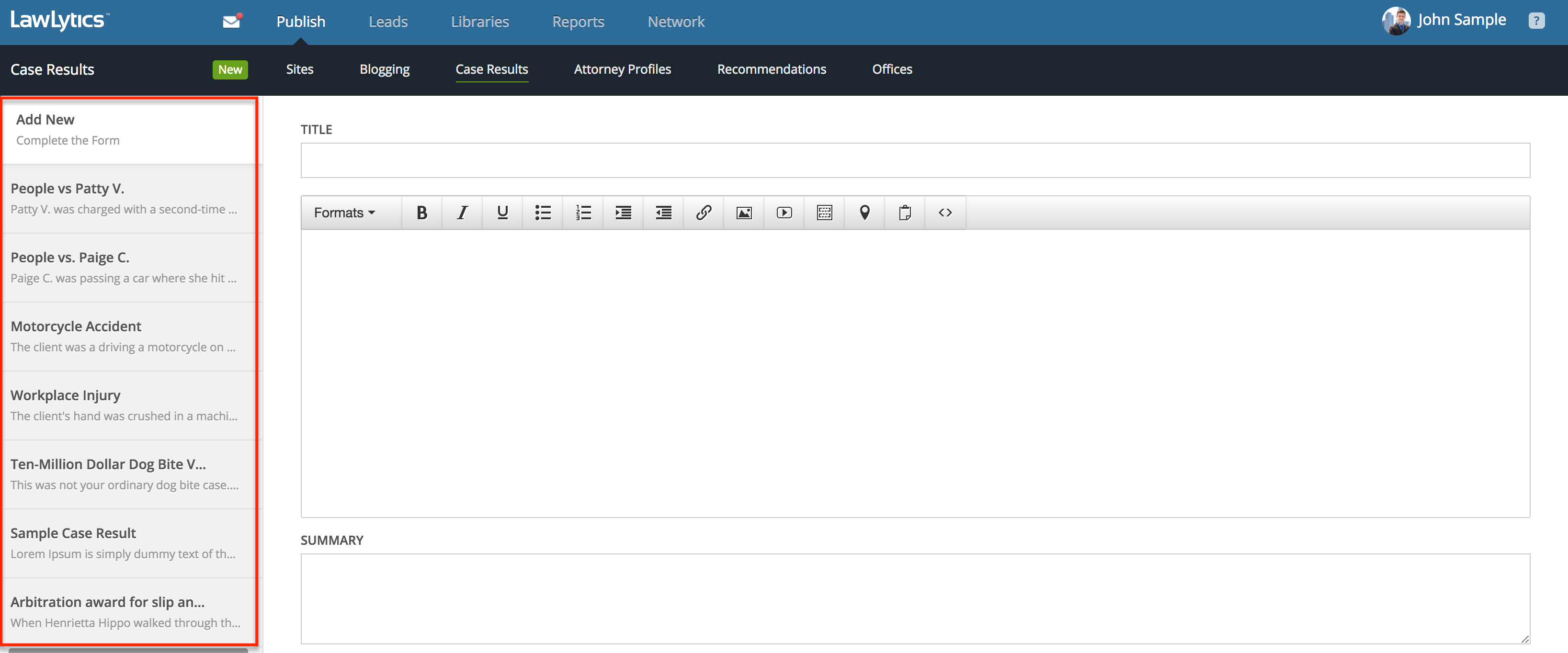Open the Recommendations section
The height and width of the screenshot is (653, 1568).
pyautogui.click(x=771, y=69)
